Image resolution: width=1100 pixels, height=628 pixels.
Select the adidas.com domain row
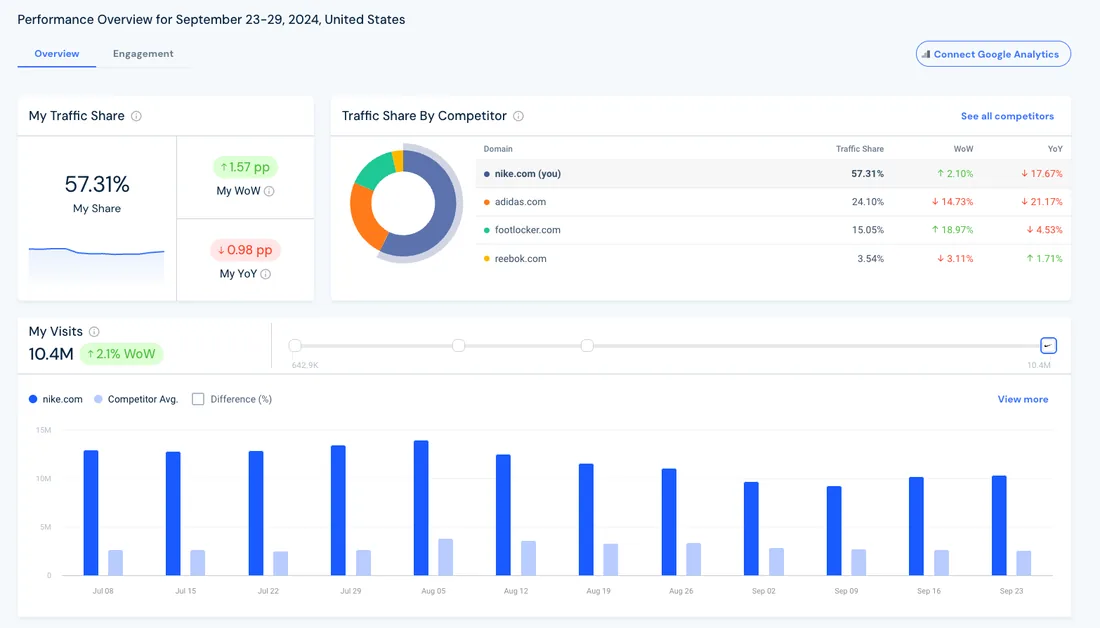click(x=773, y=202)
